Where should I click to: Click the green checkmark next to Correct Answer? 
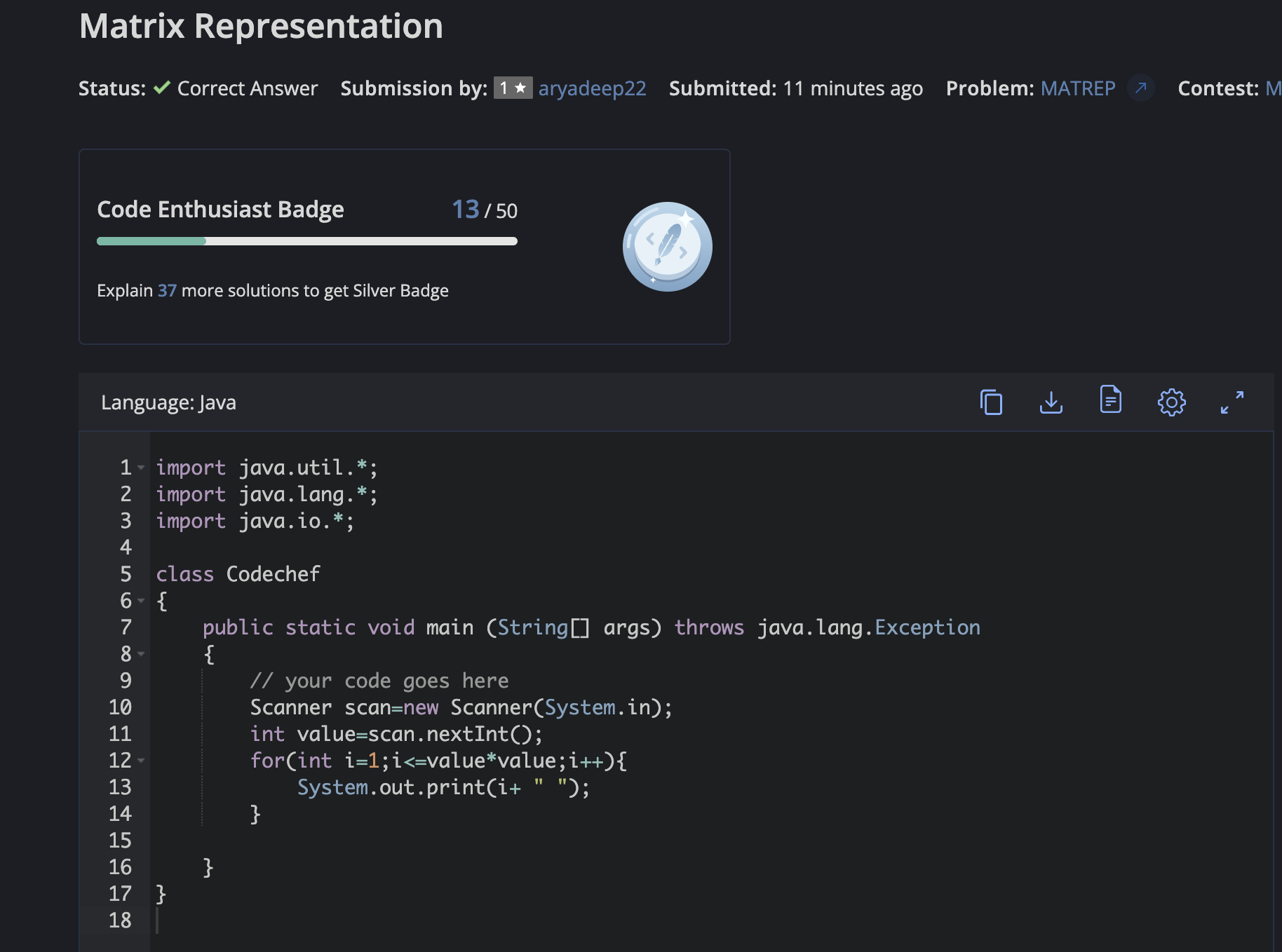161,87
